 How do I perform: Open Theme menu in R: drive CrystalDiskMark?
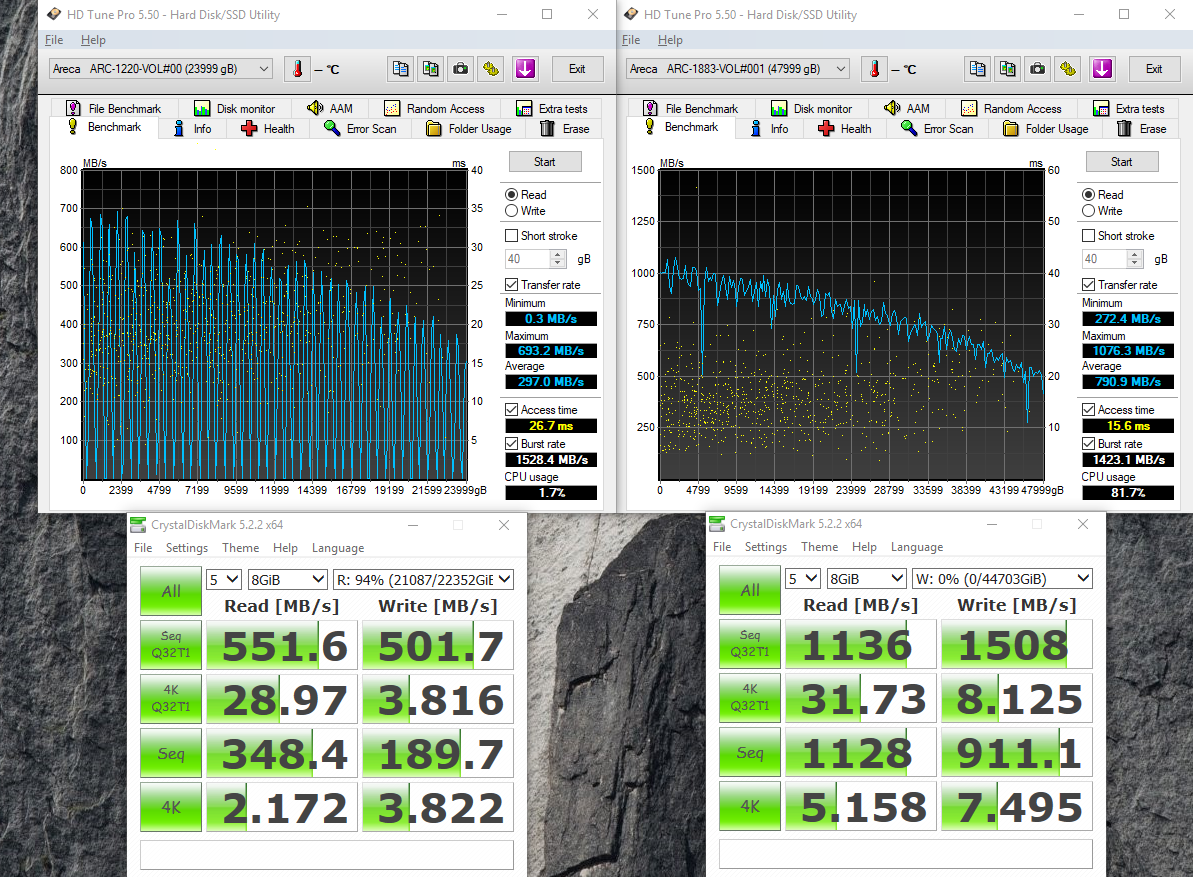(240, 548)
